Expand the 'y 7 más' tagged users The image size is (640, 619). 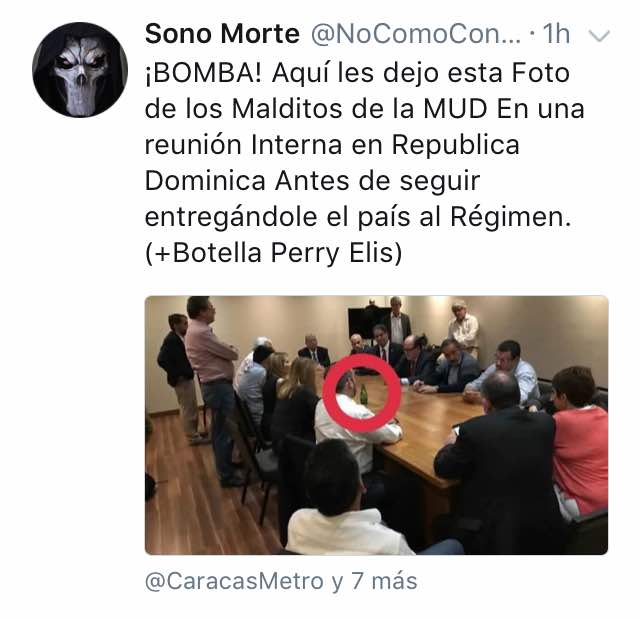coord(374,581)
